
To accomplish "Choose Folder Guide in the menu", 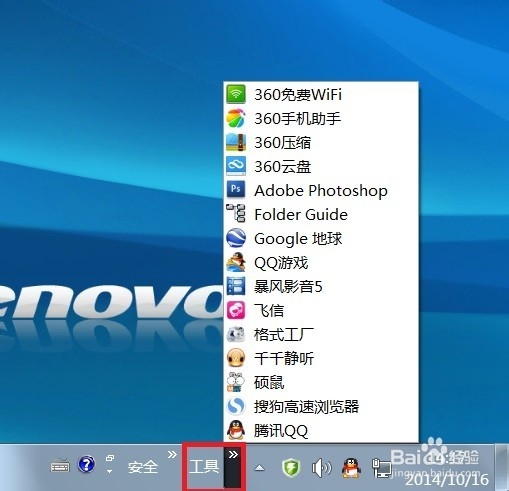I will coord(321,214).
